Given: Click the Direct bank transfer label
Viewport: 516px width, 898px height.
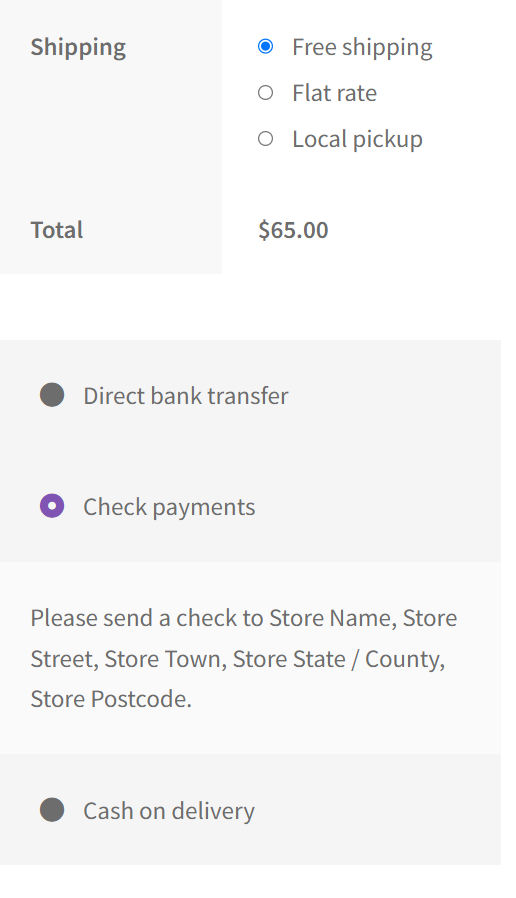Looking at the screenshot, I should pyautogui.click(x=186, y=396).
